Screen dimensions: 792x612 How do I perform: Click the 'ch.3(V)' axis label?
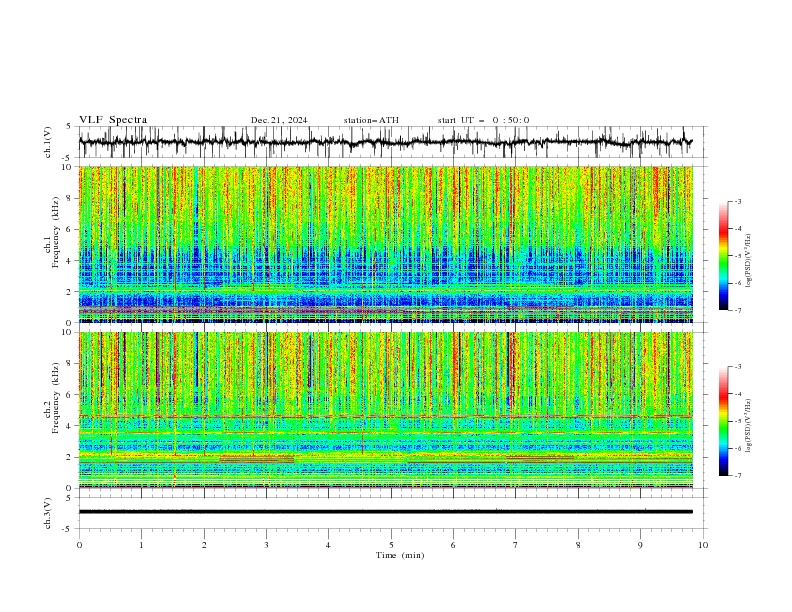coord(48,513)
